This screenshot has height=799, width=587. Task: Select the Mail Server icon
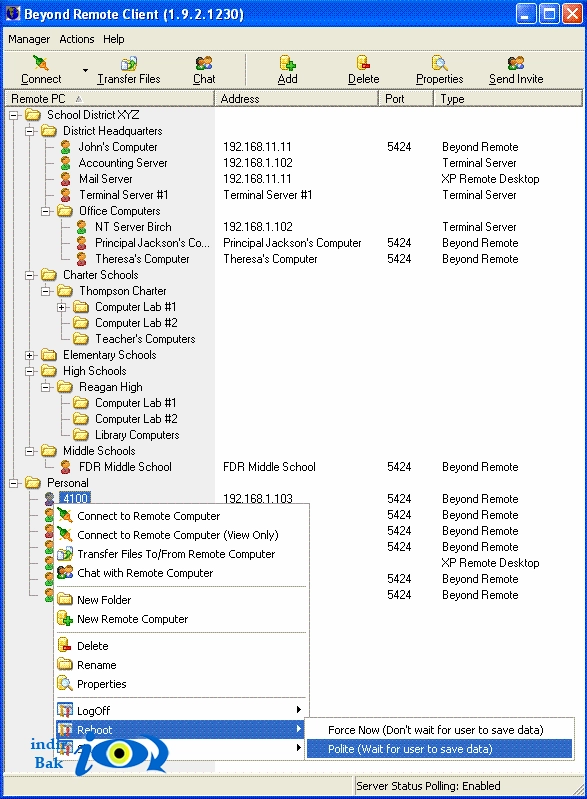tap(65, 179)
